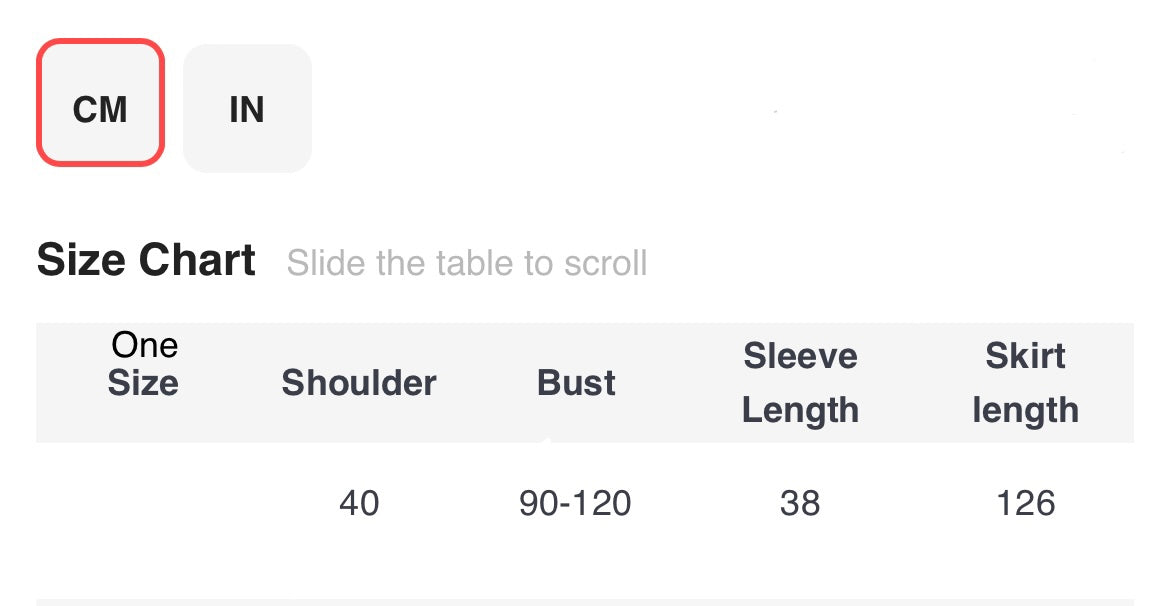Click 'Length' under the Sleeve header
Image resolution: width=1170 pixels, height=606 pixels.
800,410
